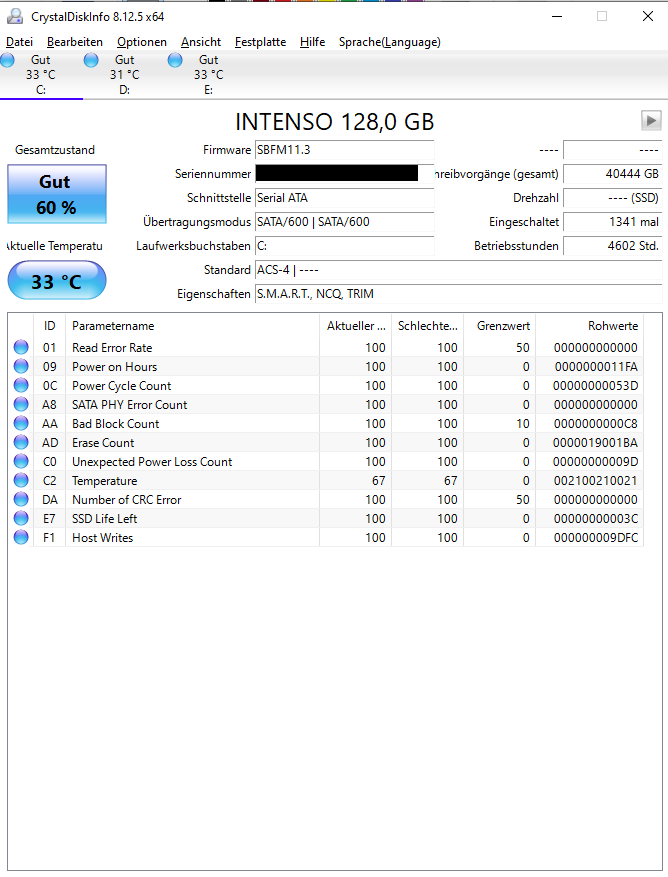This screenshot has height=877, width=668.
Task: Click the Schlechte... column header
Action: tap(427, 326)
